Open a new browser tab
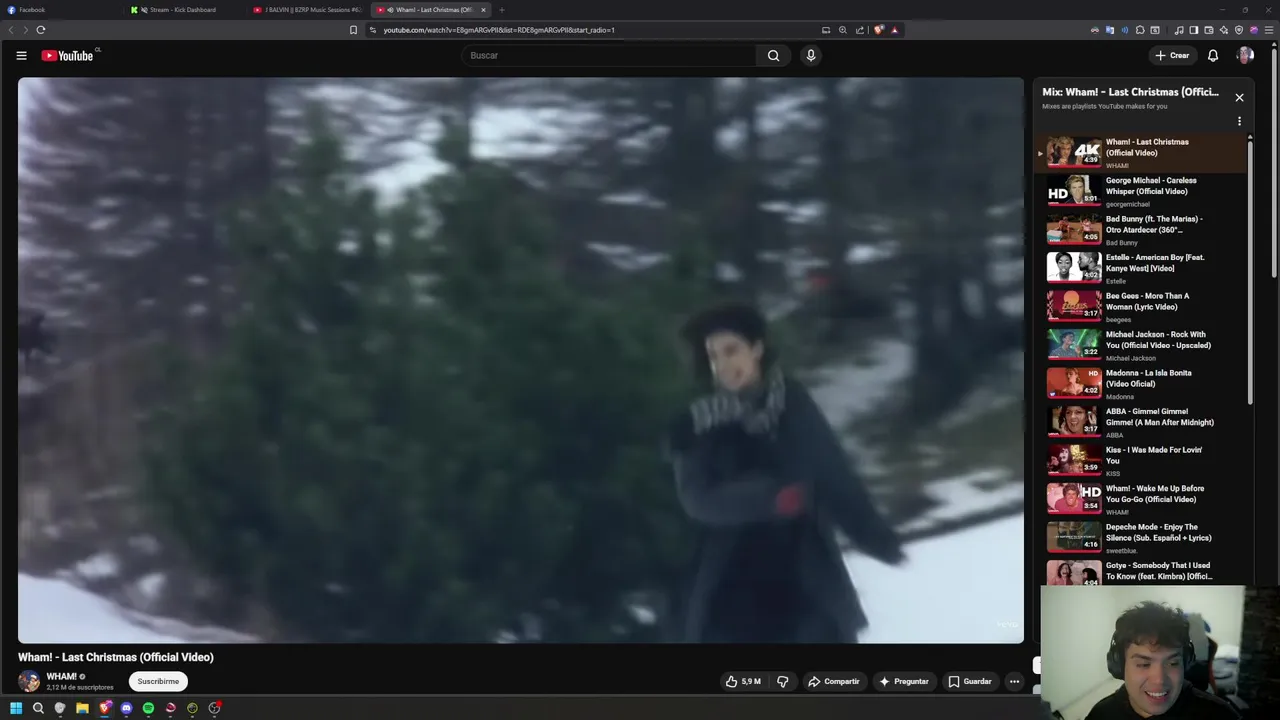The width and height of the screenshot is (1280, 720). (x=502, y=10)
